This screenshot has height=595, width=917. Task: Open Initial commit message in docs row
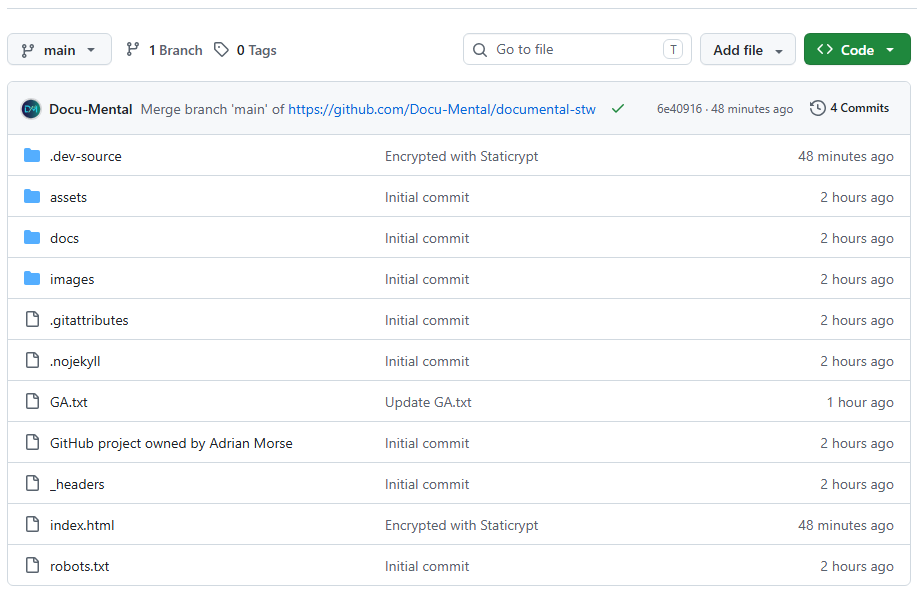[427, 238]
